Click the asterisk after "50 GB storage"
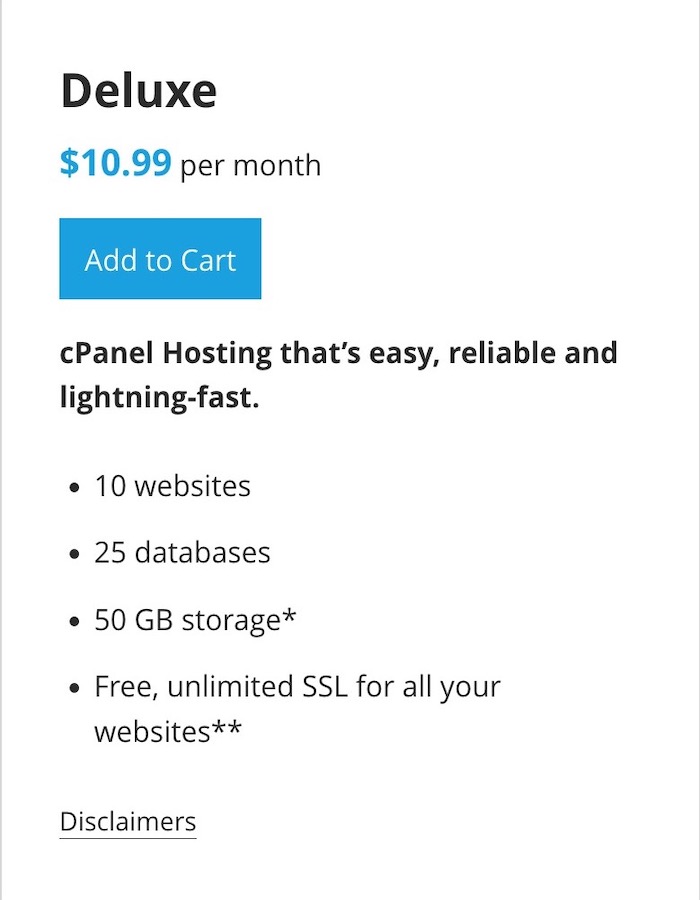The image size is (700, 900). [290, 615]
